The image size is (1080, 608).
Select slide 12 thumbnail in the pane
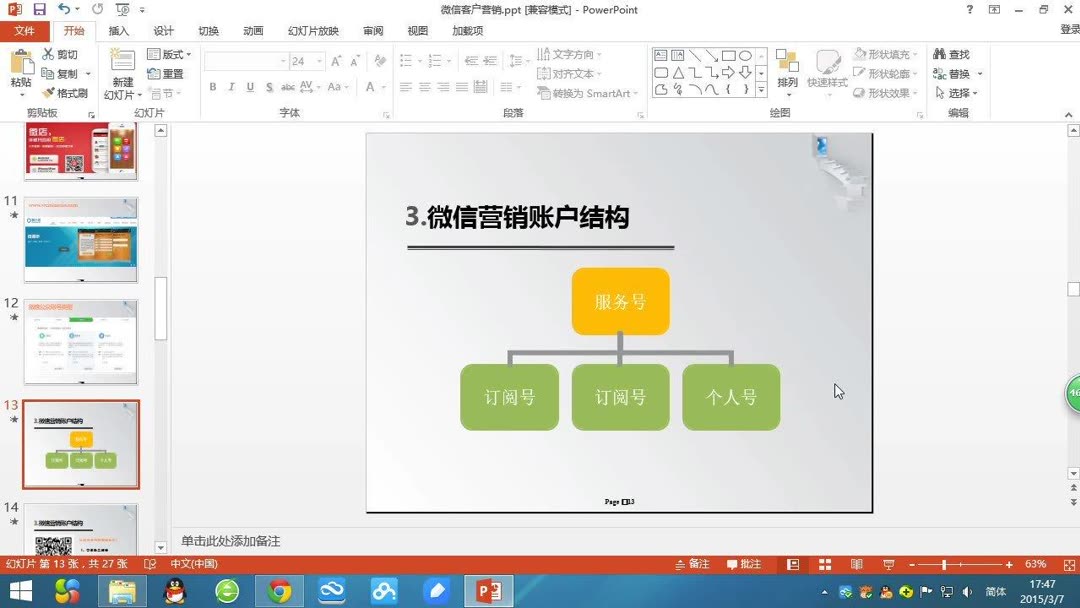pos(81,343)
